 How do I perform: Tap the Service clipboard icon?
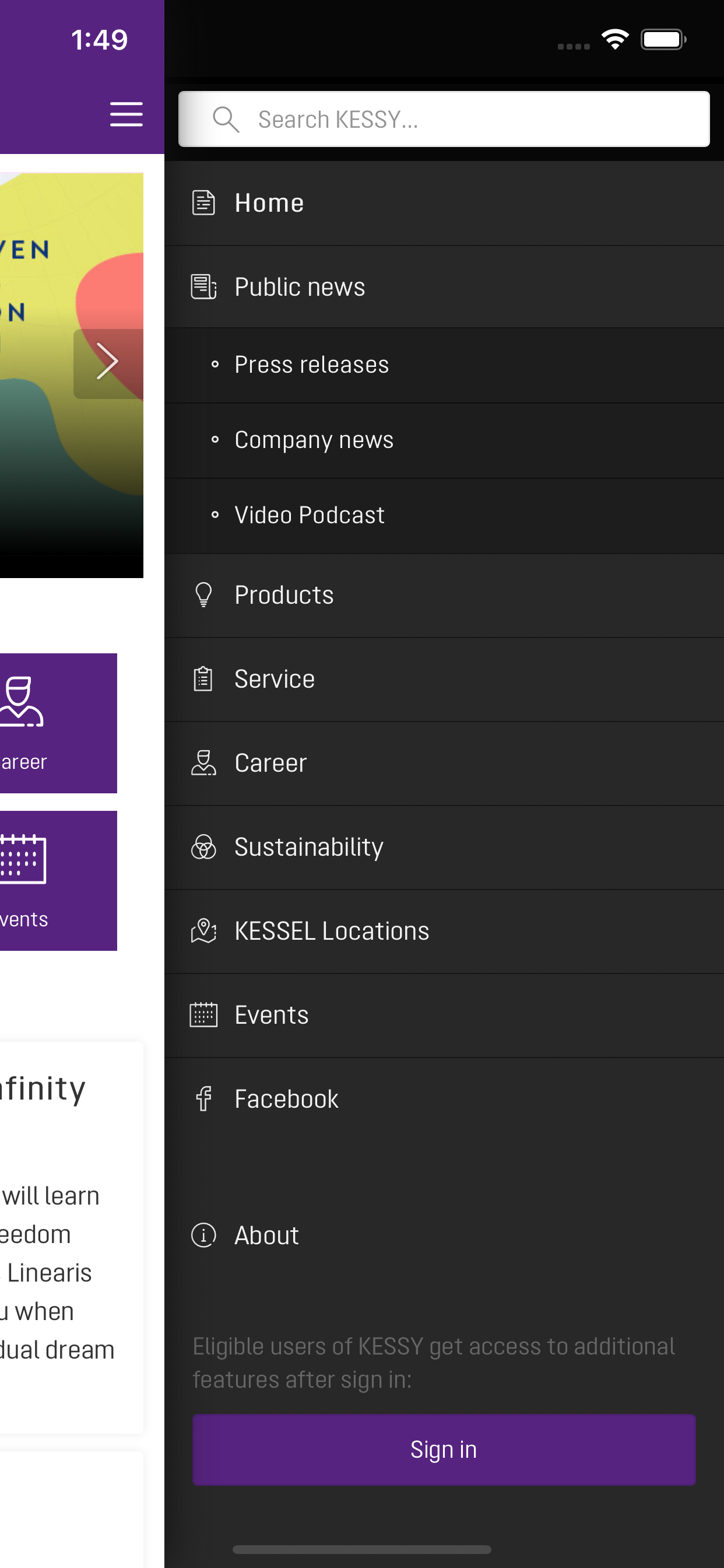tap(203, 678)
